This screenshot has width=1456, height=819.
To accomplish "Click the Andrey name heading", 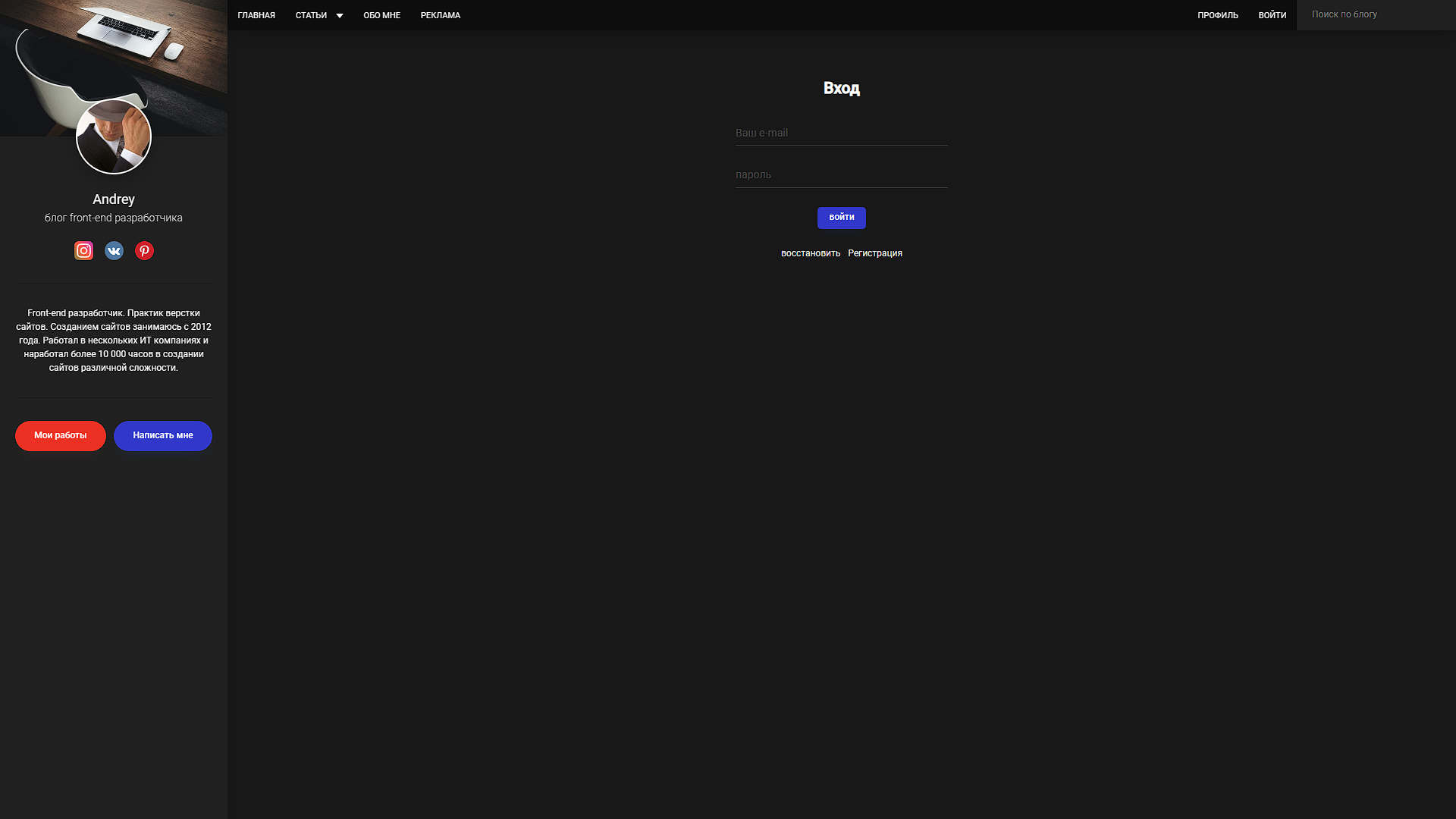I will tap(114, 199).
